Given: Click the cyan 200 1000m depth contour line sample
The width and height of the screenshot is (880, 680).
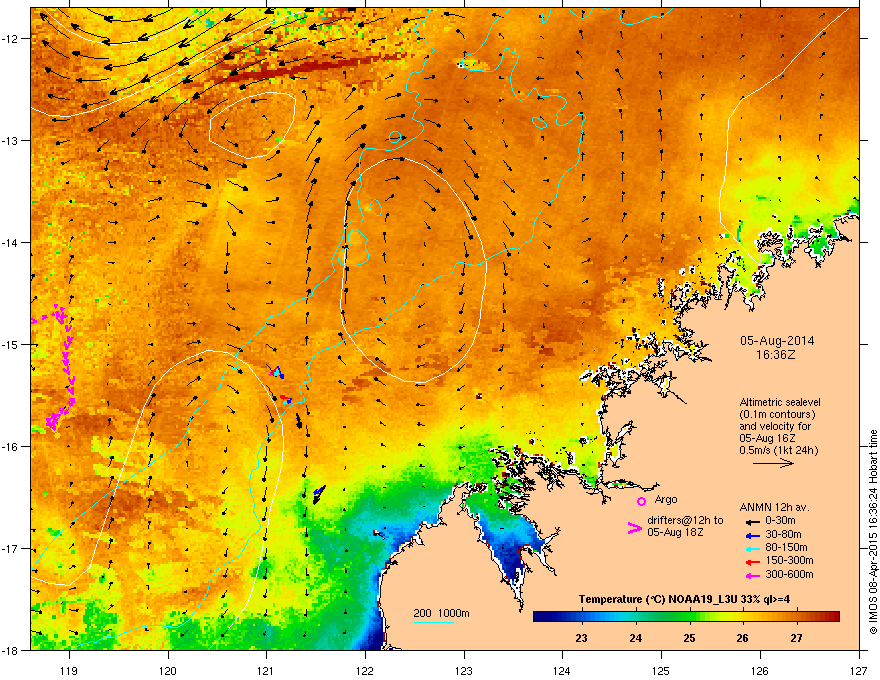Looking at the screenshot, I should 433,623.
